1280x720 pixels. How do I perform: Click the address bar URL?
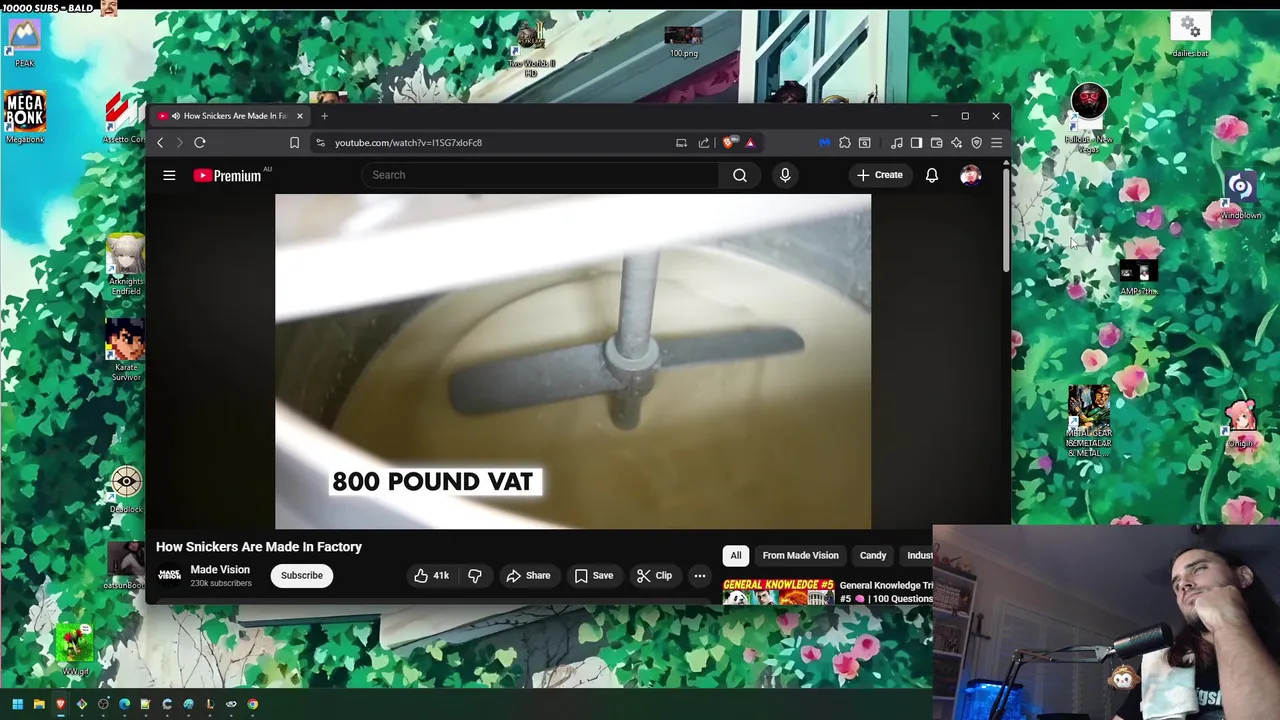408,143
